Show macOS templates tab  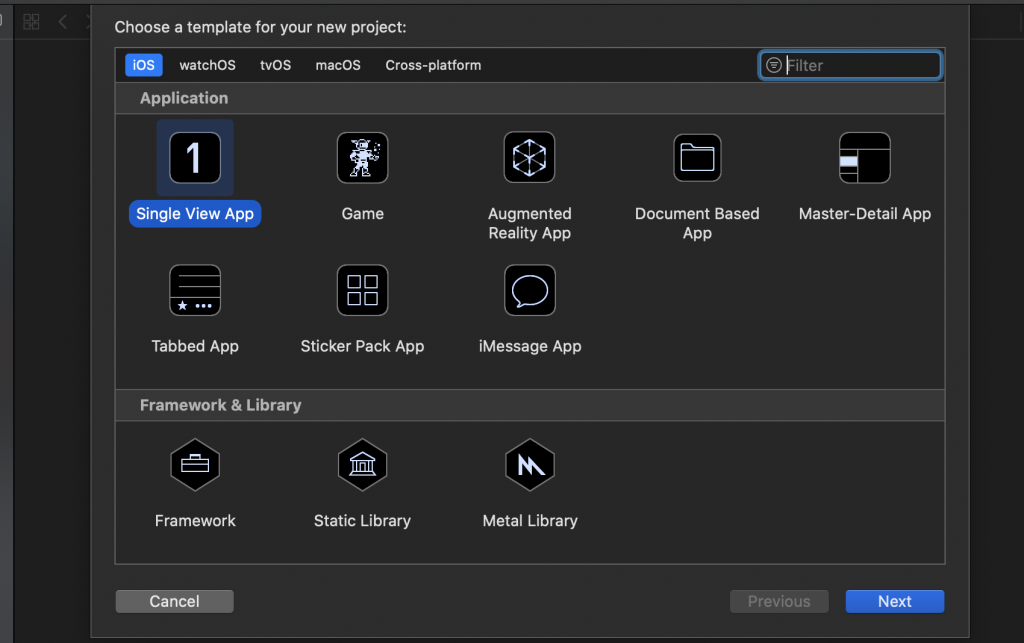coord(338,65)
